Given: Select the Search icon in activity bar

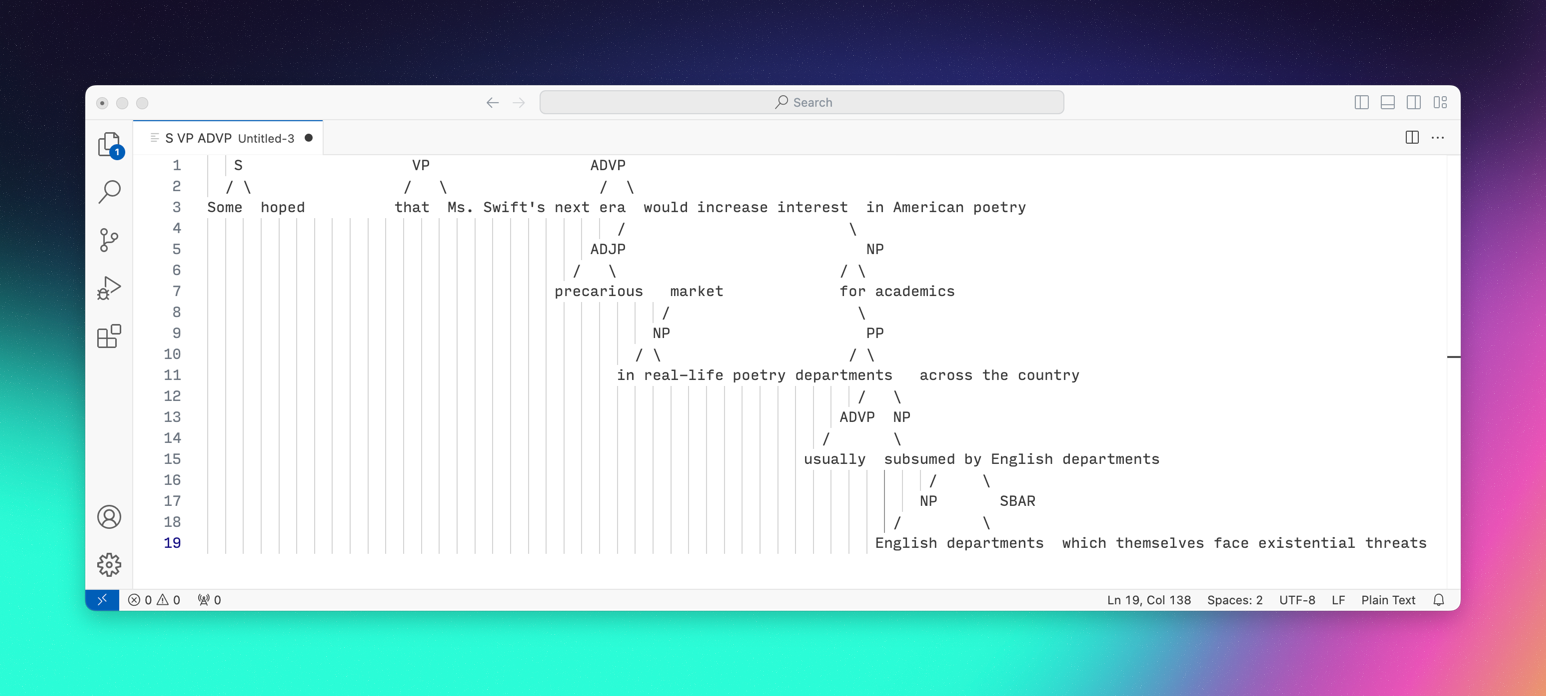Looking at the screenshot, I should [x=108, y=192].
